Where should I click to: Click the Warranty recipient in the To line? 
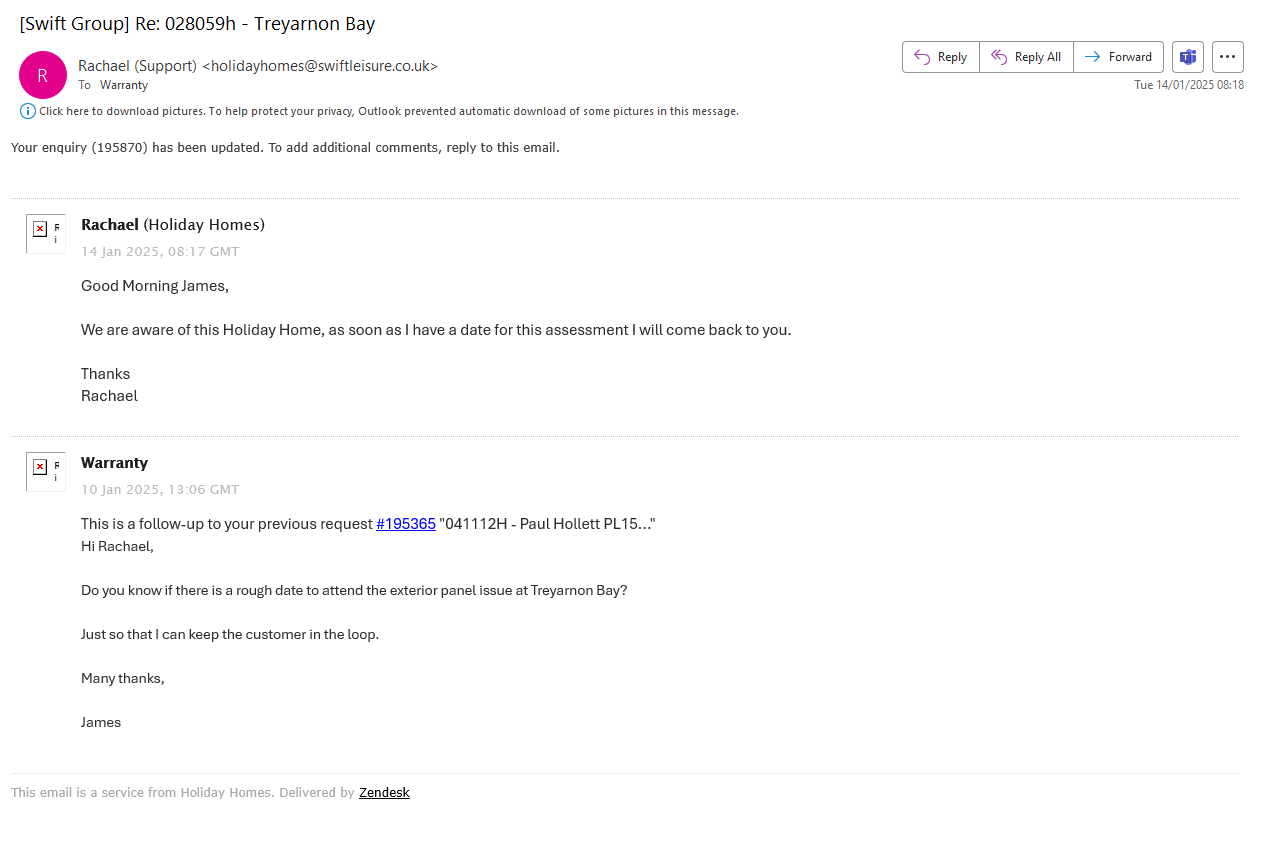124,85
